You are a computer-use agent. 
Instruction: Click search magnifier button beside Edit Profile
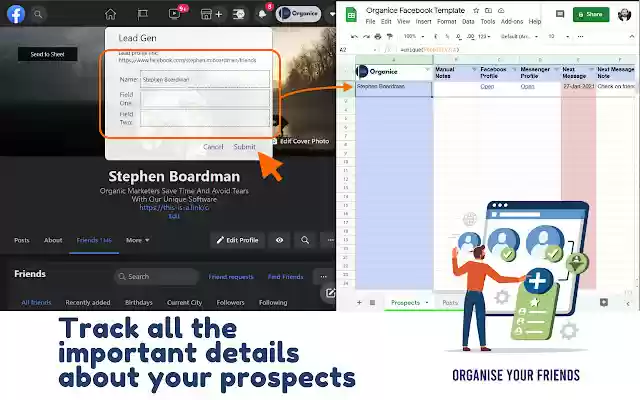[305, 240]
